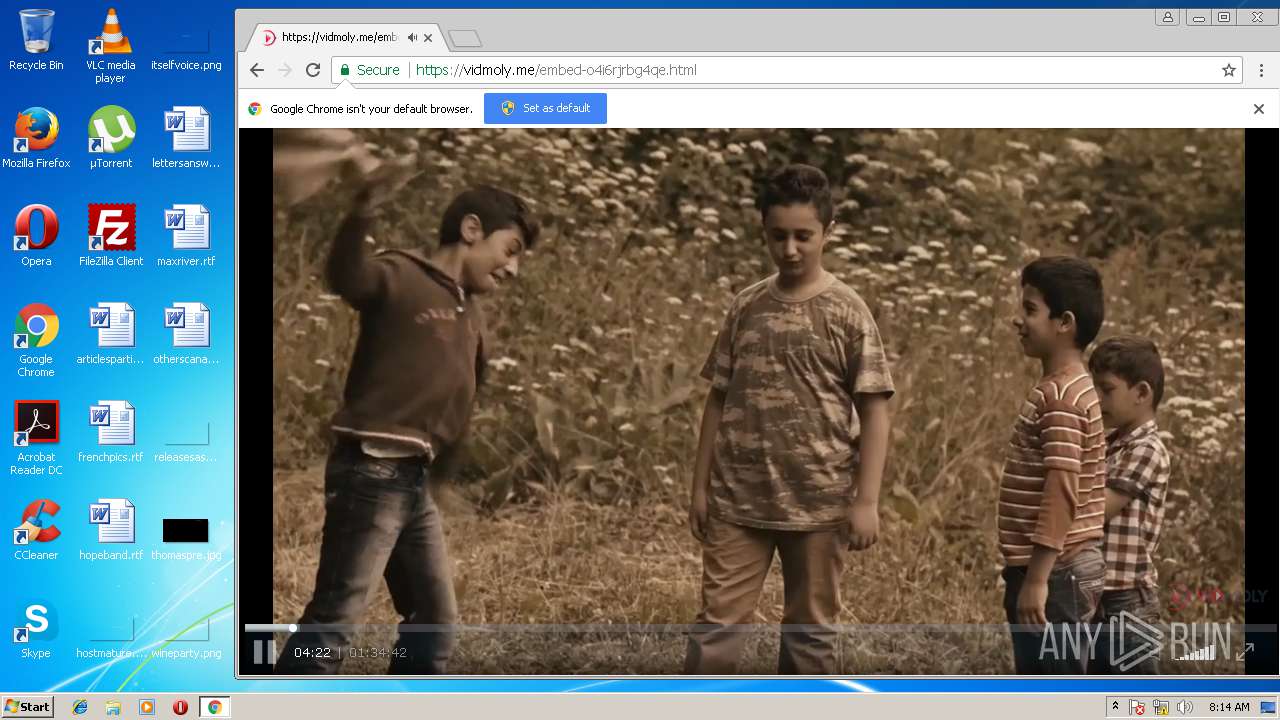Viewport: 1280px width, 720px height.
Task: Select the lettersansw... Word document
Action: point(186,138)
